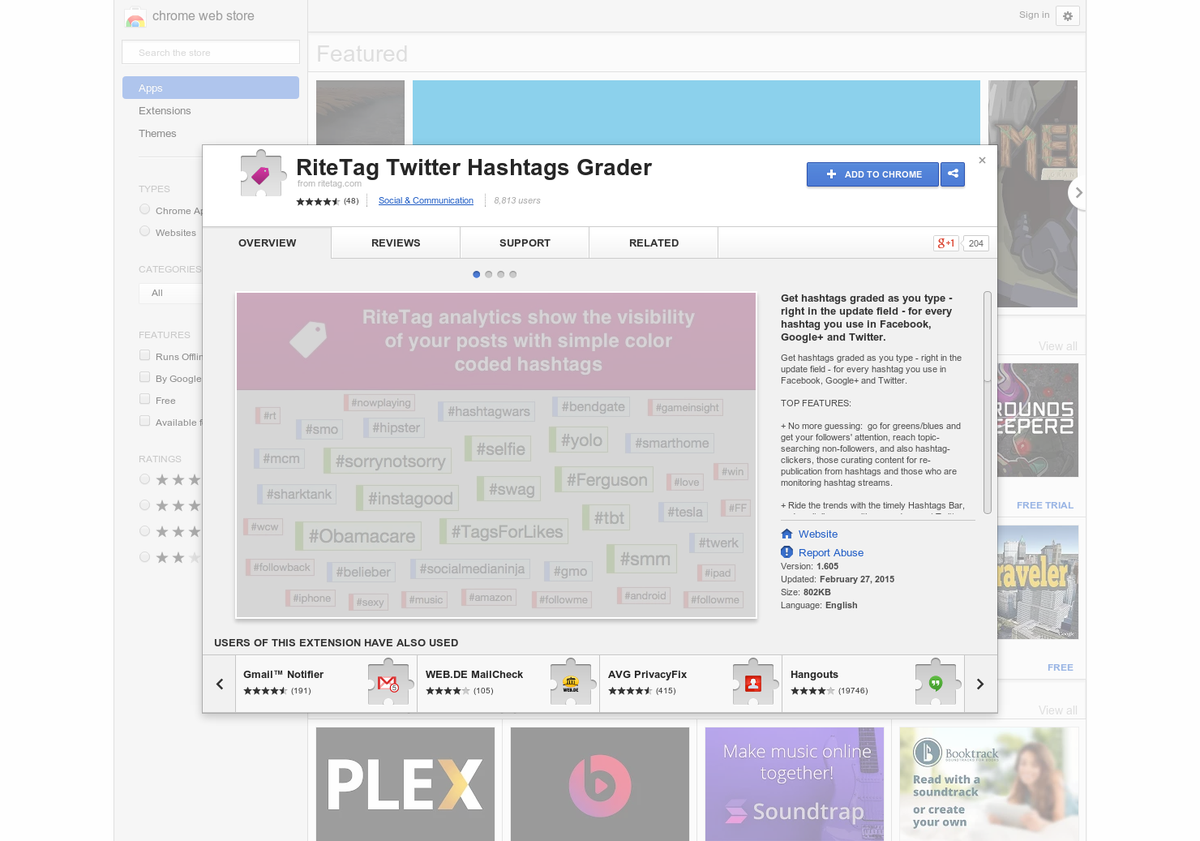Click the WEB.DE MailCheck extension icon

point(571,682)
